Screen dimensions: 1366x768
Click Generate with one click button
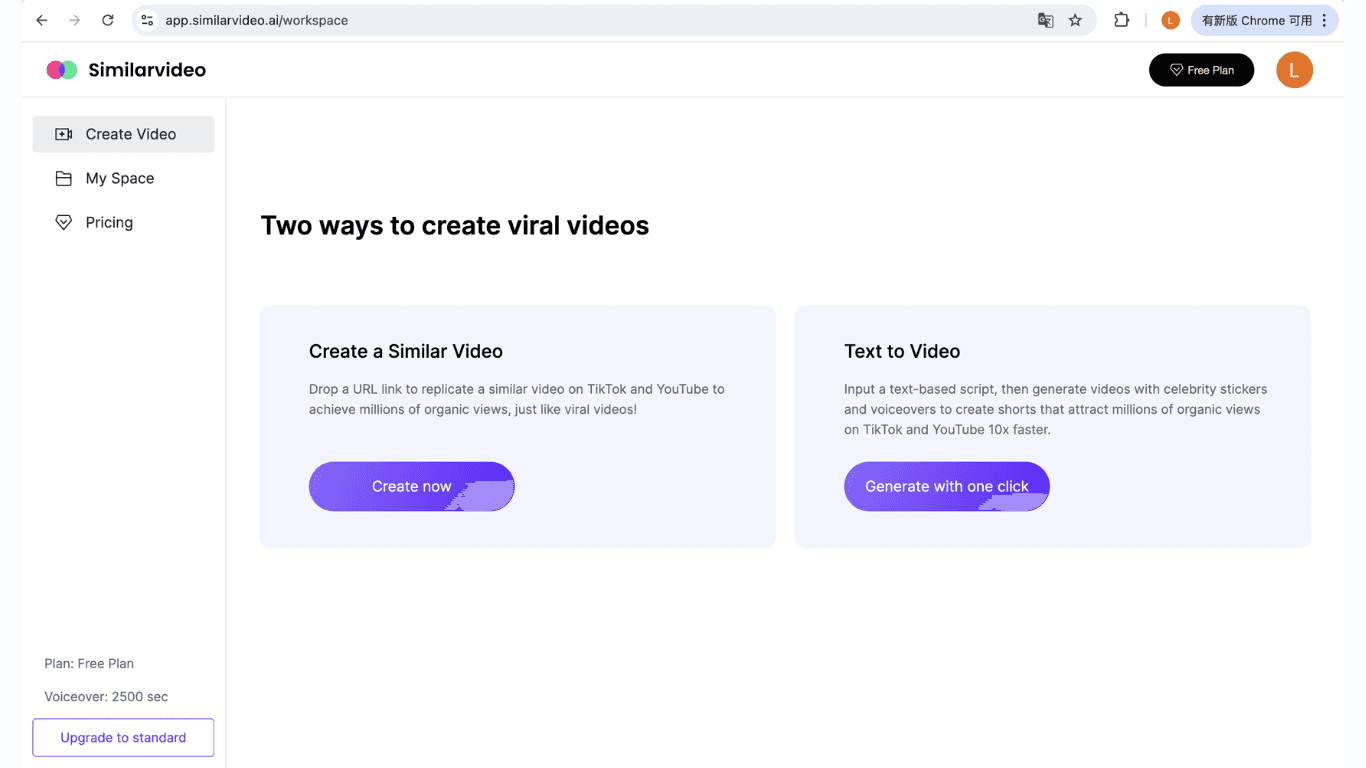[x=946, y=486]
